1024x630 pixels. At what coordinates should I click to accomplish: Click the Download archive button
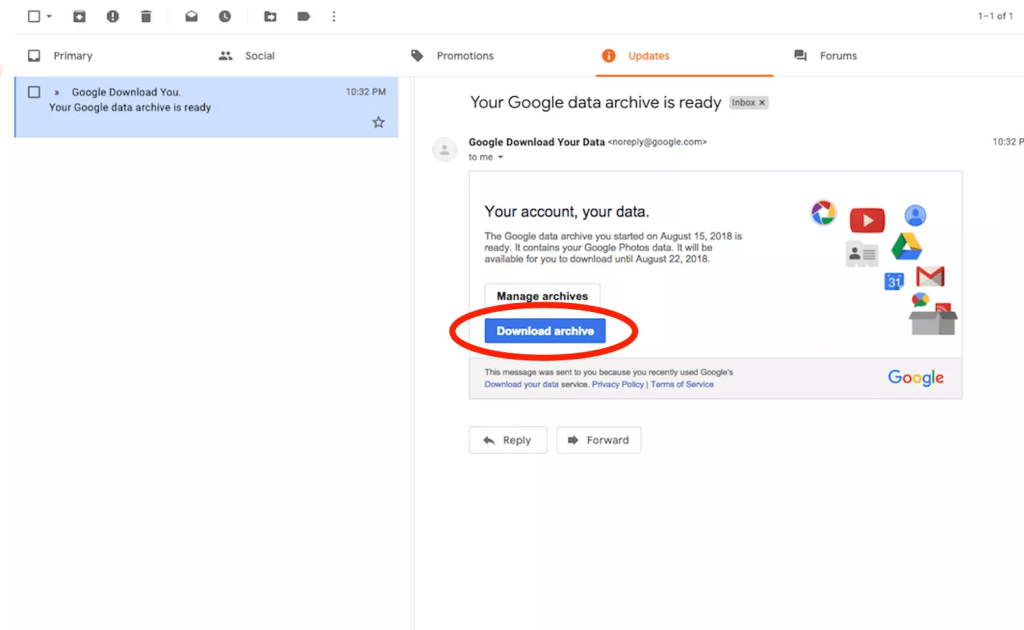pos(545,331)
